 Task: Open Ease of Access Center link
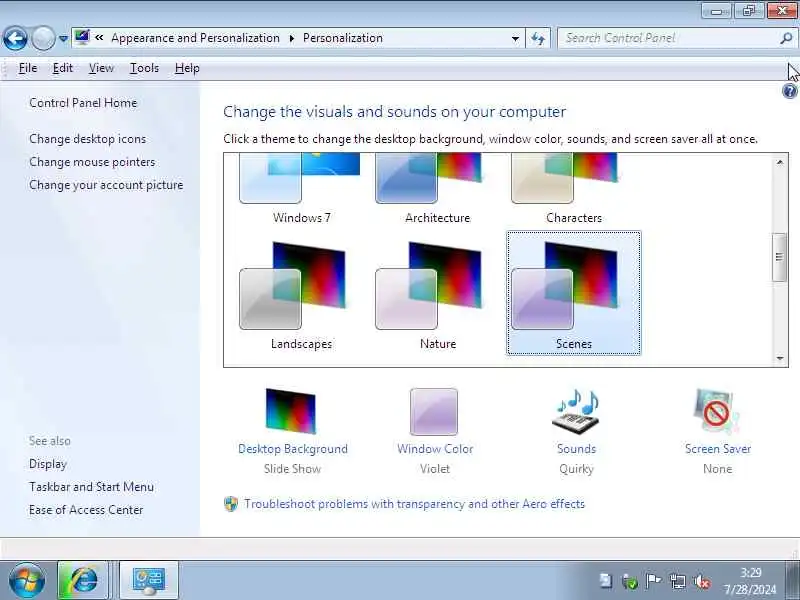click(x=86, y=510)
